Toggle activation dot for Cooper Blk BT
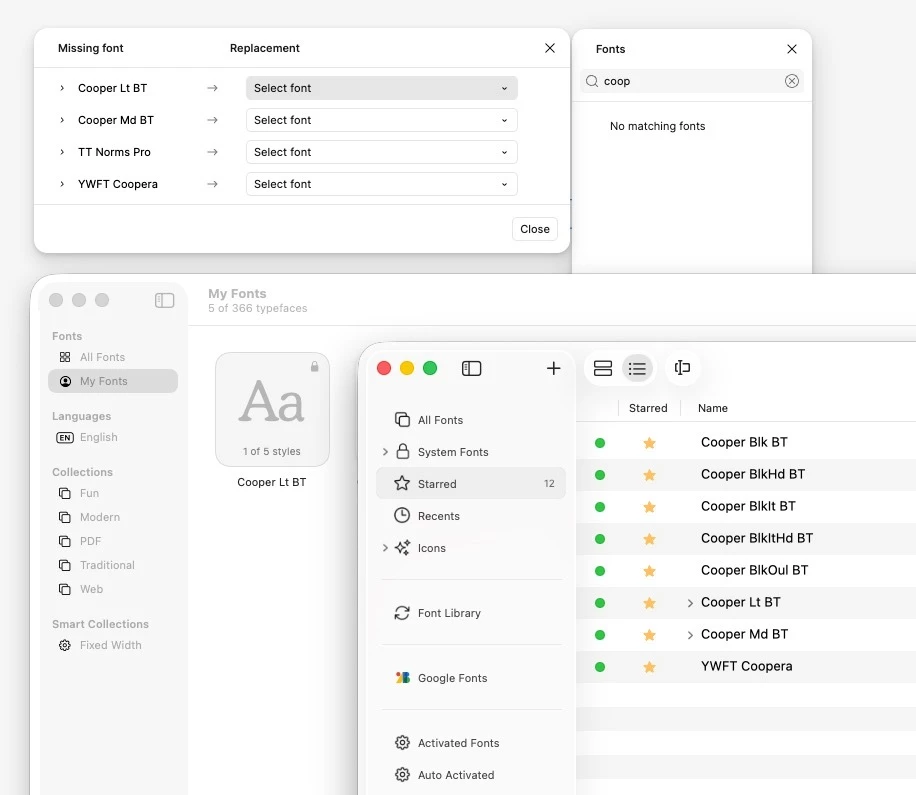The height and width of the screenshot is (795, 916). pyautogui.click(x=600, y=443)
